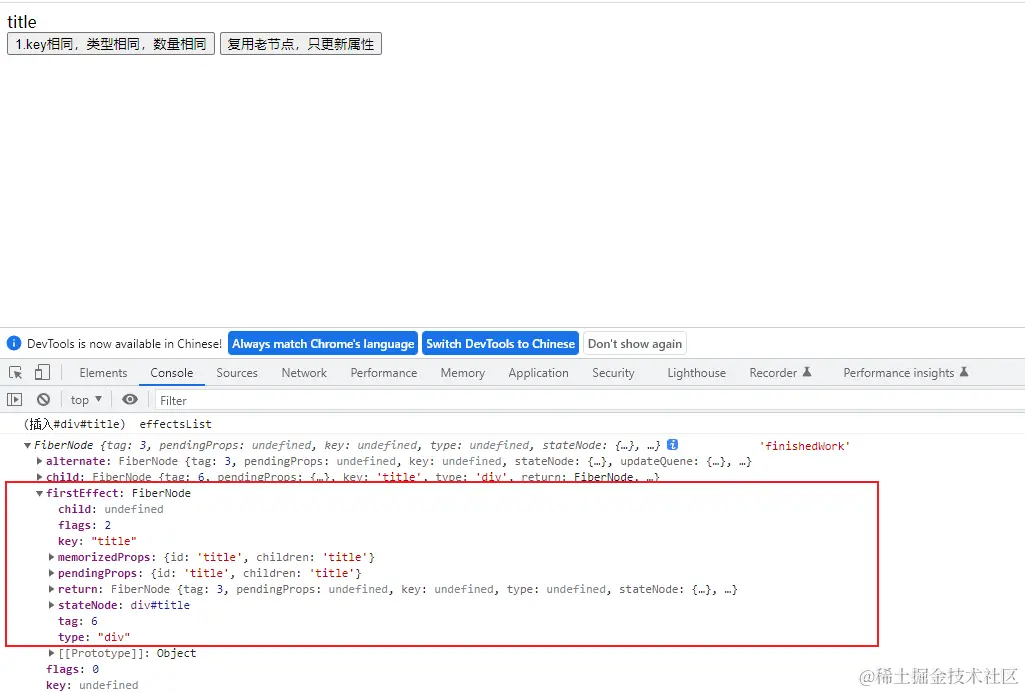Image resolution: width=1025 pixels, height=693 pixels.
Task: Open live expression eye icon
Action: [130, 399]
